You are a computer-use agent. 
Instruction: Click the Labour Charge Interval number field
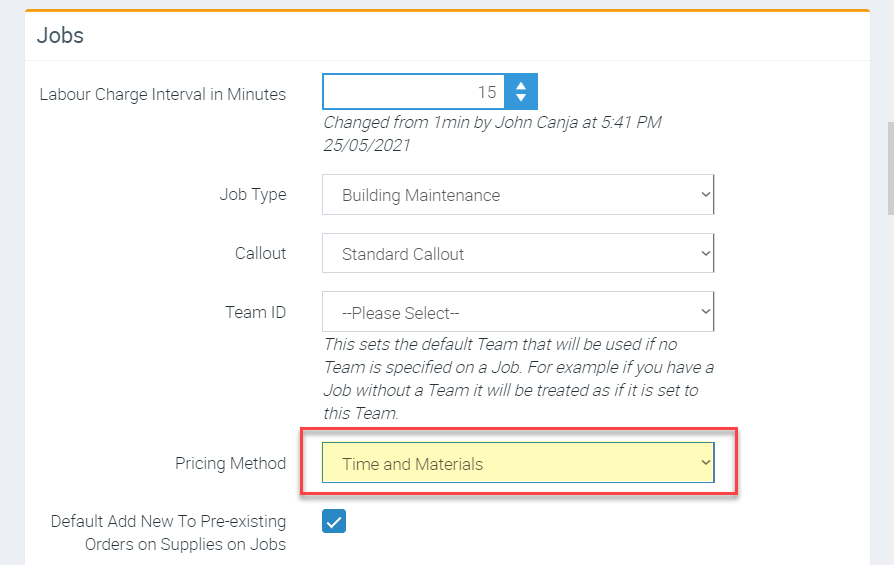coord(413,92)
